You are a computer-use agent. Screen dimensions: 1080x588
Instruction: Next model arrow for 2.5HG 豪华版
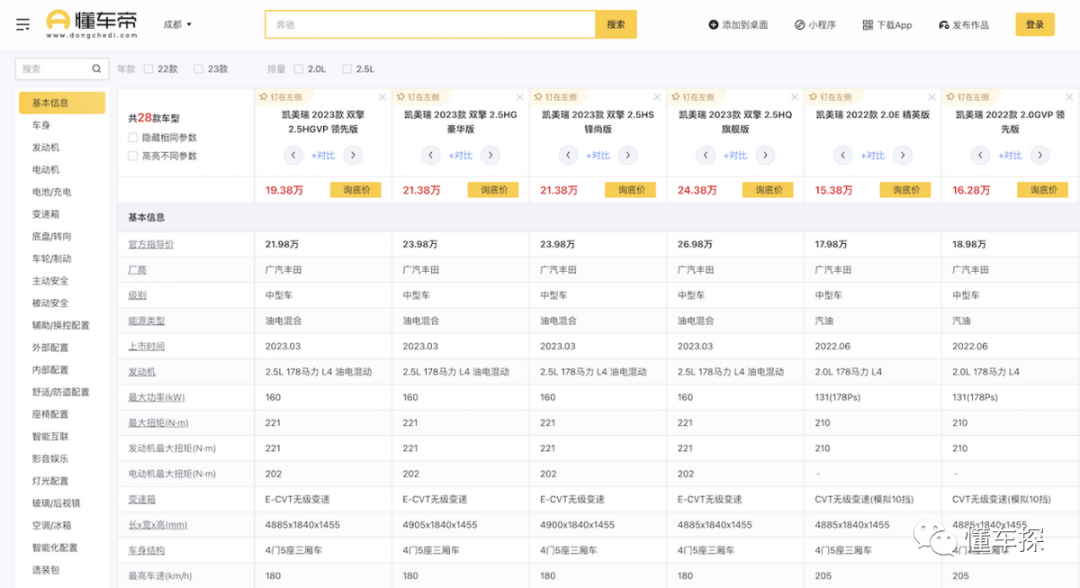point(490,155)
